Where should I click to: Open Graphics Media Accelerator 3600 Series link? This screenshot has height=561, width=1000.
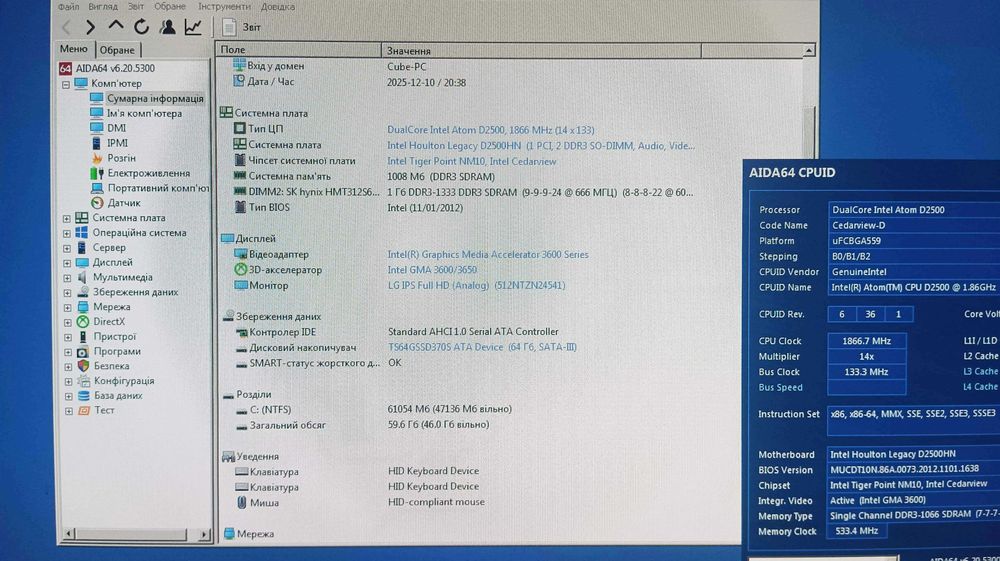point(488,254)
